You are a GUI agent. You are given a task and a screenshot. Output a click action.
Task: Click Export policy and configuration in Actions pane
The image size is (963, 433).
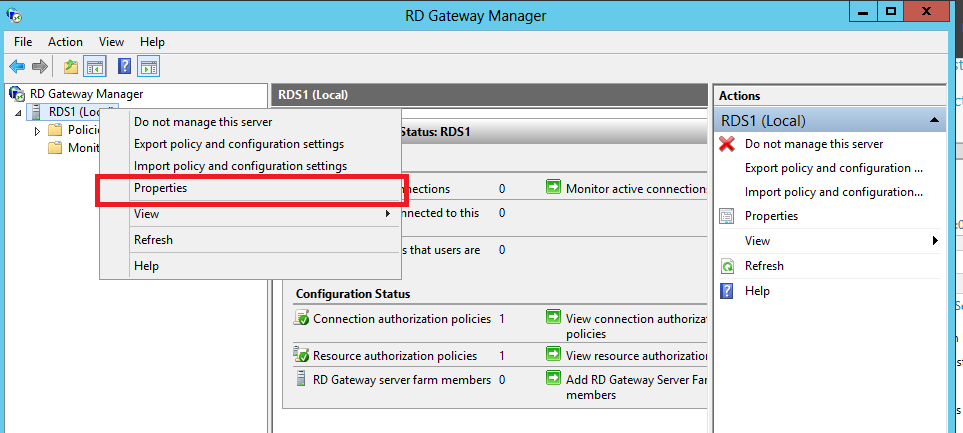(833, 168)
